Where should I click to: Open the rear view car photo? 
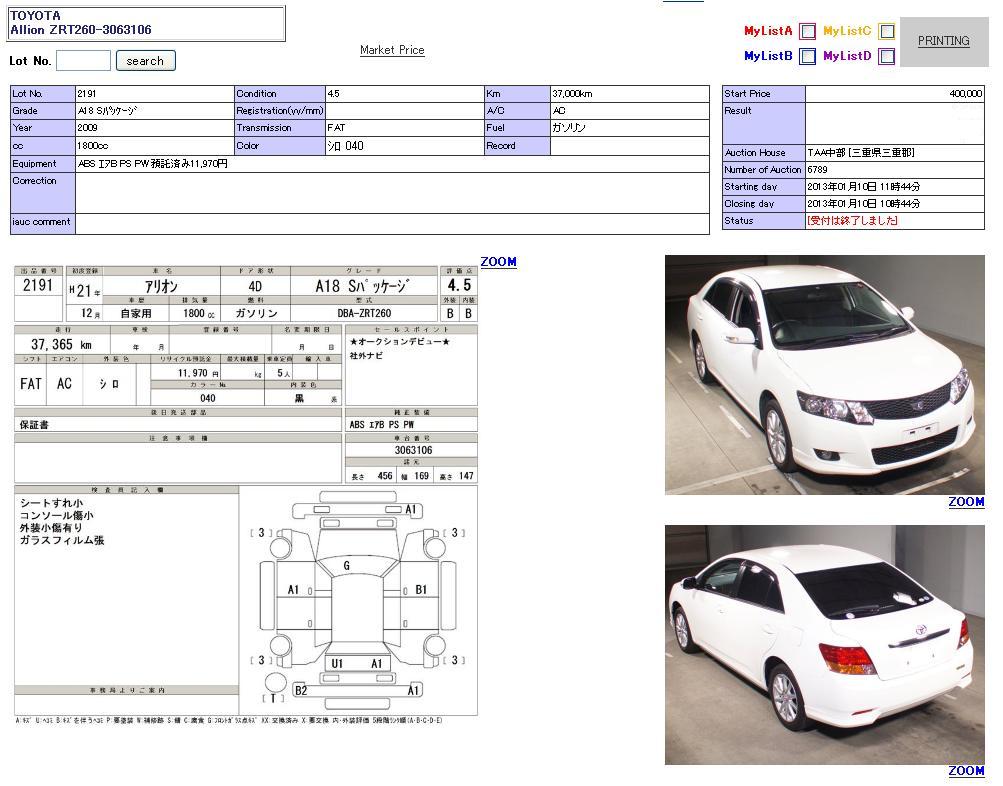coord(824,645)
